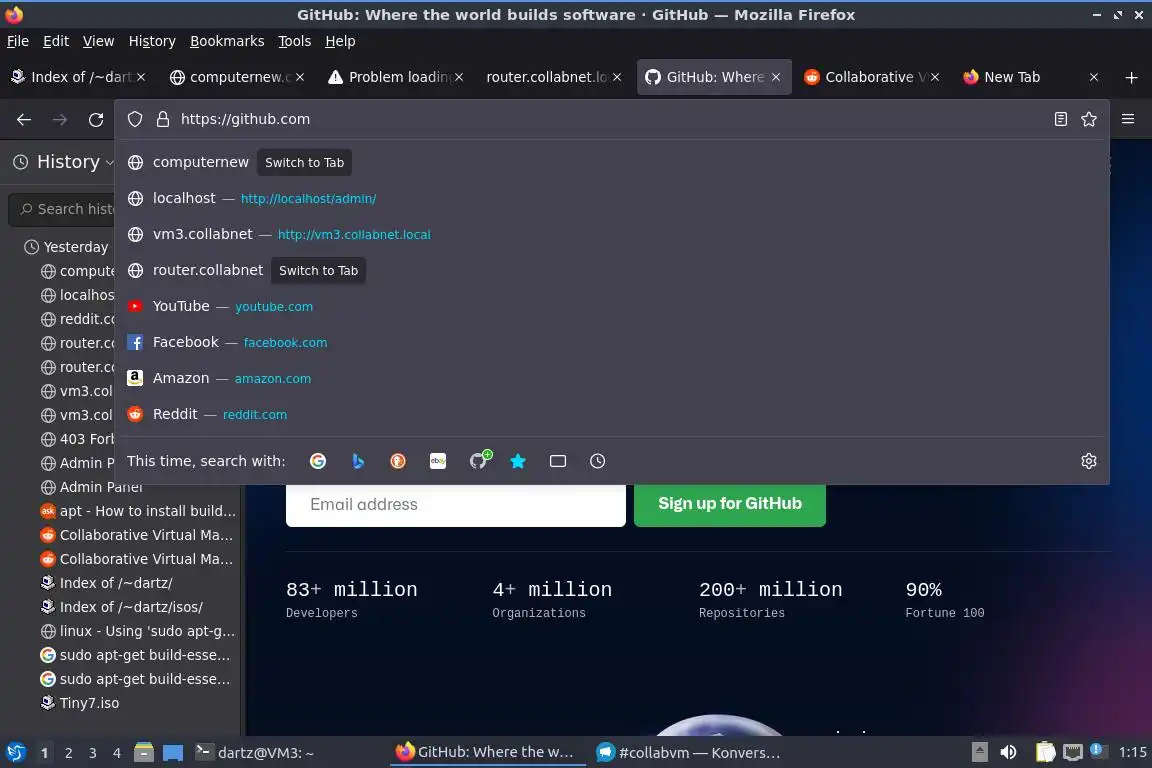Search in open tabs icon

pyautogui.click(x=558, y=461)
